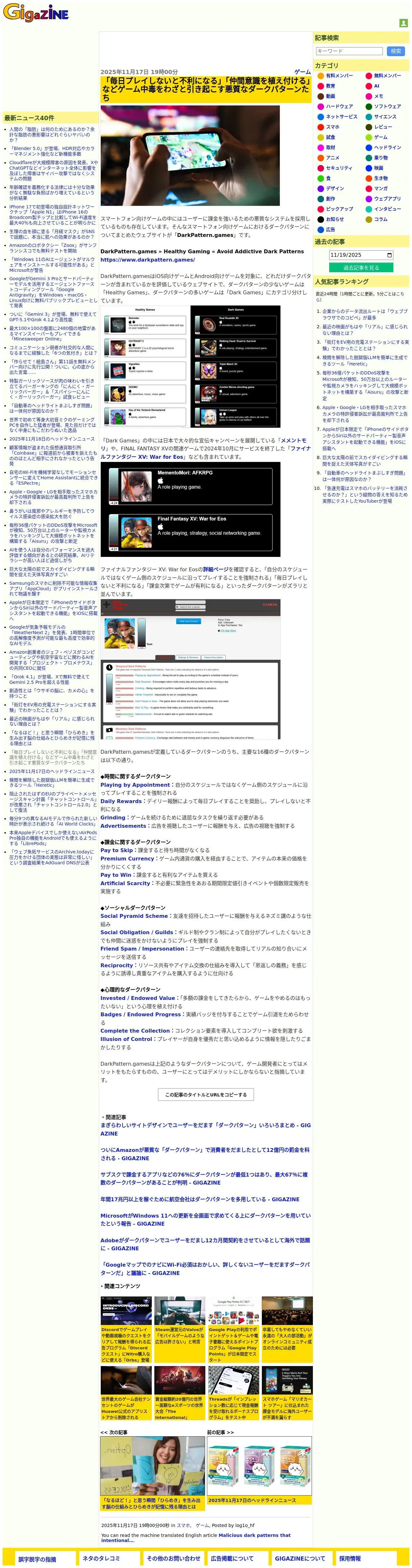The height and width of the screenshot is (1568, 412).
Task: Open the 教育 category link
Action: pos(330,87)
